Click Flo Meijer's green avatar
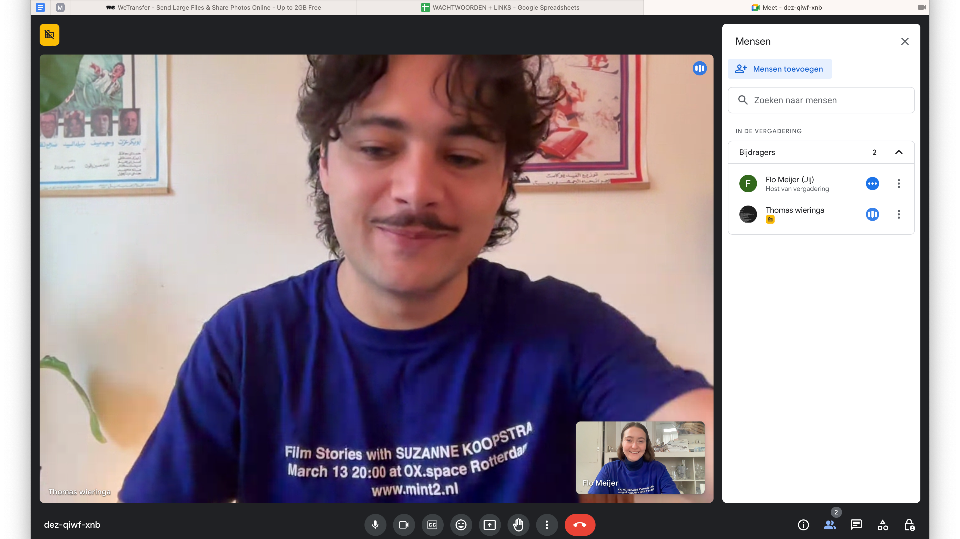This screenshot has width=960, height=539. click(x=748, y=184)
